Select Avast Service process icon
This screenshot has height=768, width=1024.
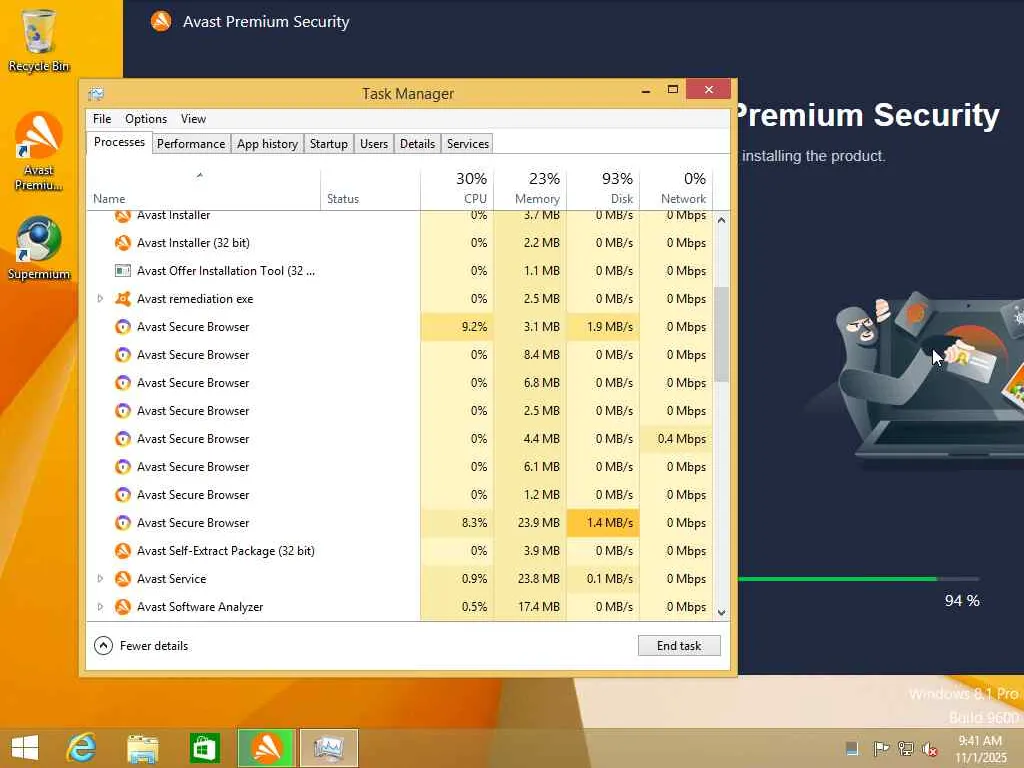(123, 579)
